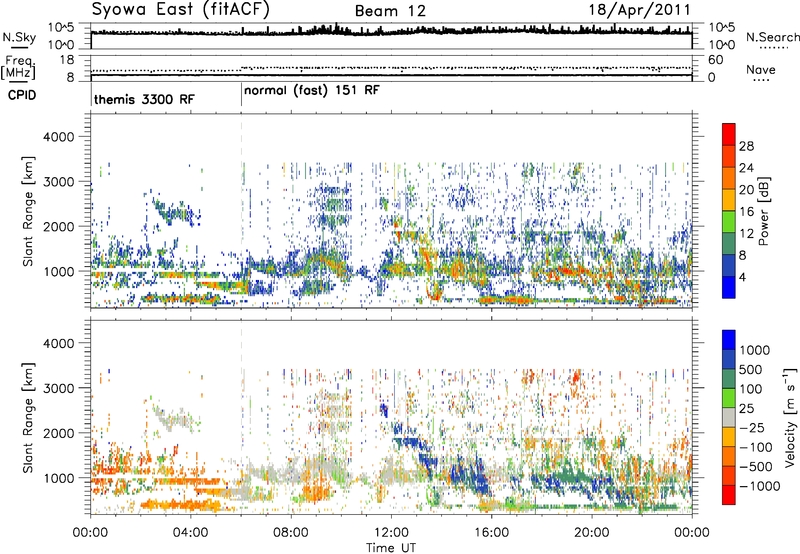Click the 'Time UT' axis title
This screenshot has width=800, height=554.
[x=391, y=548]
